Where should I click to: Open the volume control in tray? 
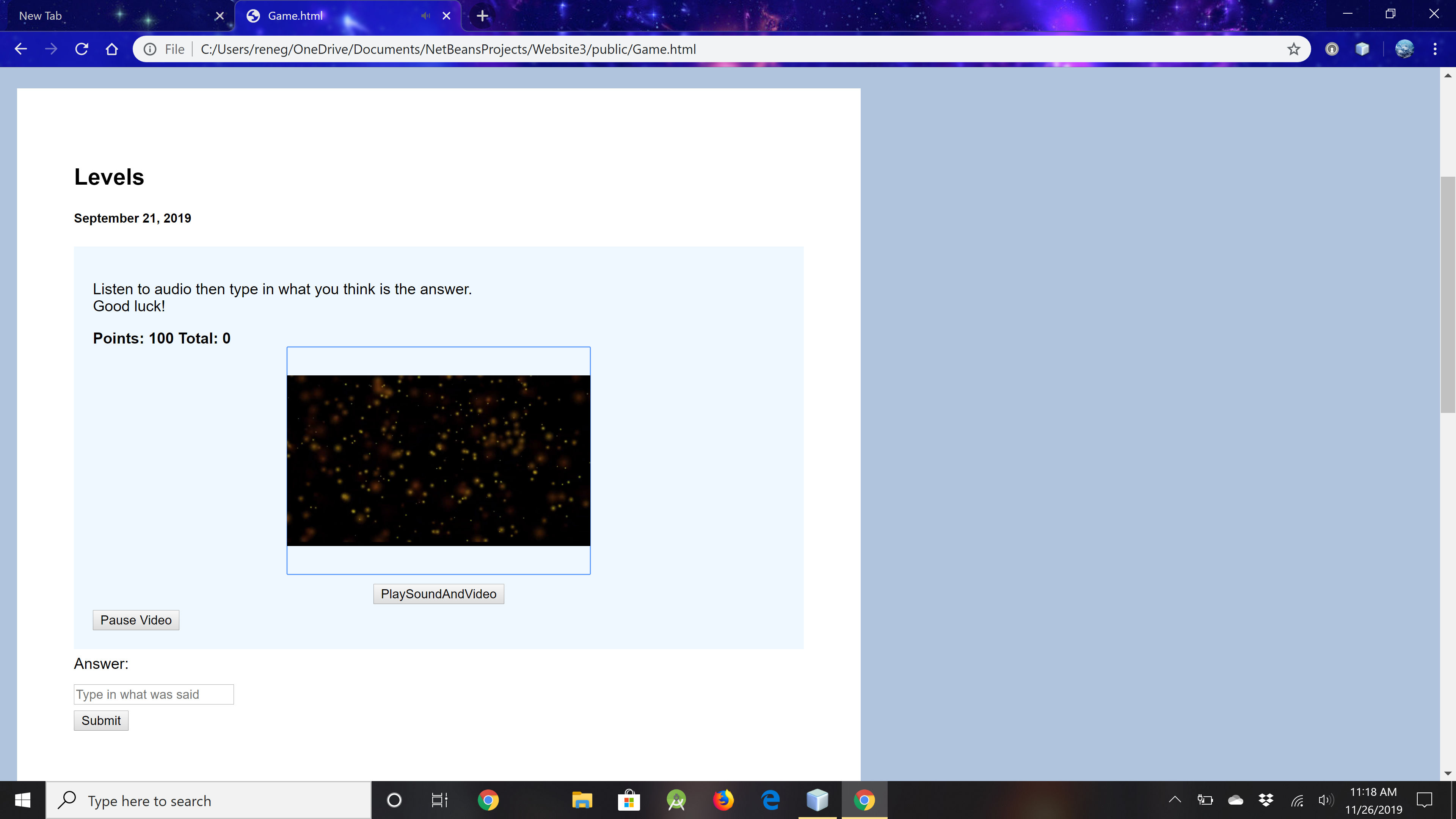tap(1325, 800)
